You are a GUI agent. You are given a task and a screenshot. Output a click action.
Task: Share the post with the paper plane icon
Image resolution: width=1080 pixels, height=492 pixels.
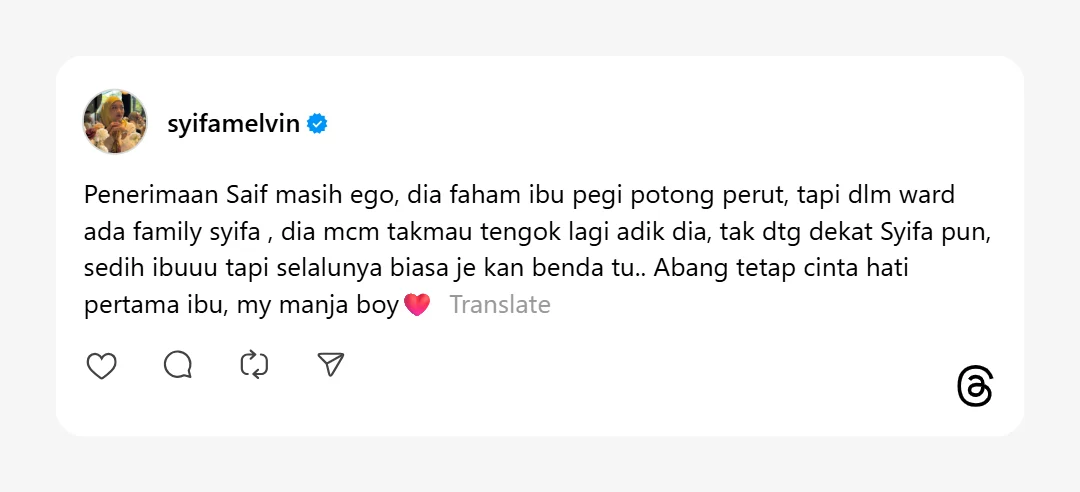(331, 366)
